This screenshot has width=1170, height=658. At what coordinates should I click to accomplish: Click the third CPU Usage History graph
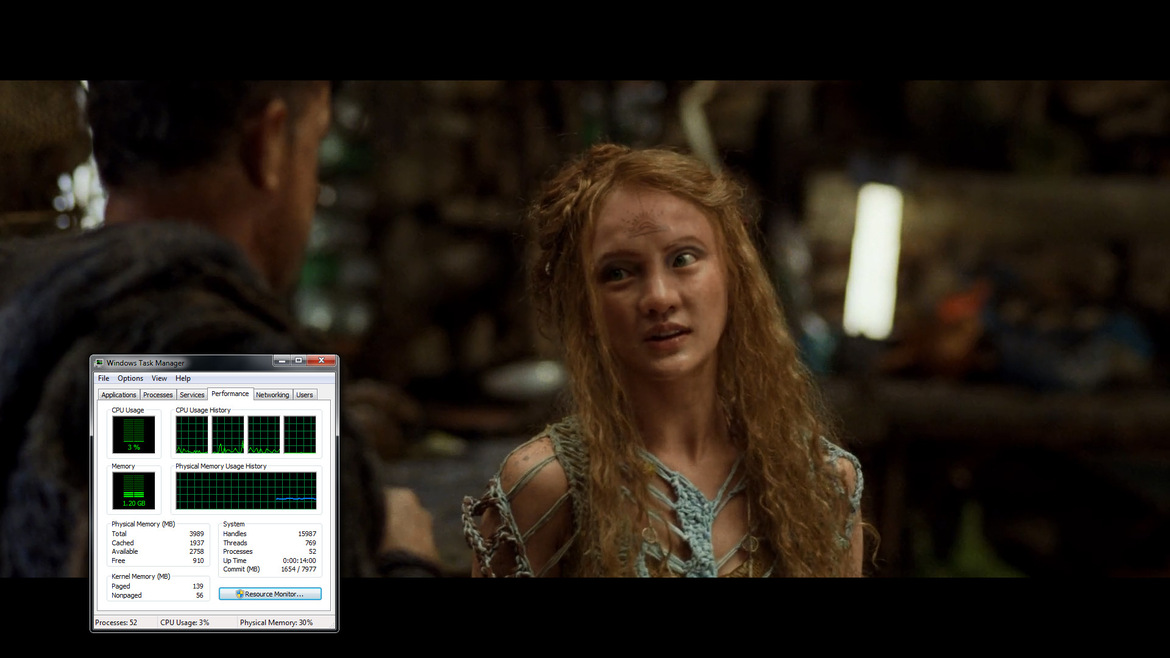pyautogui.click(x=263, y=435)
